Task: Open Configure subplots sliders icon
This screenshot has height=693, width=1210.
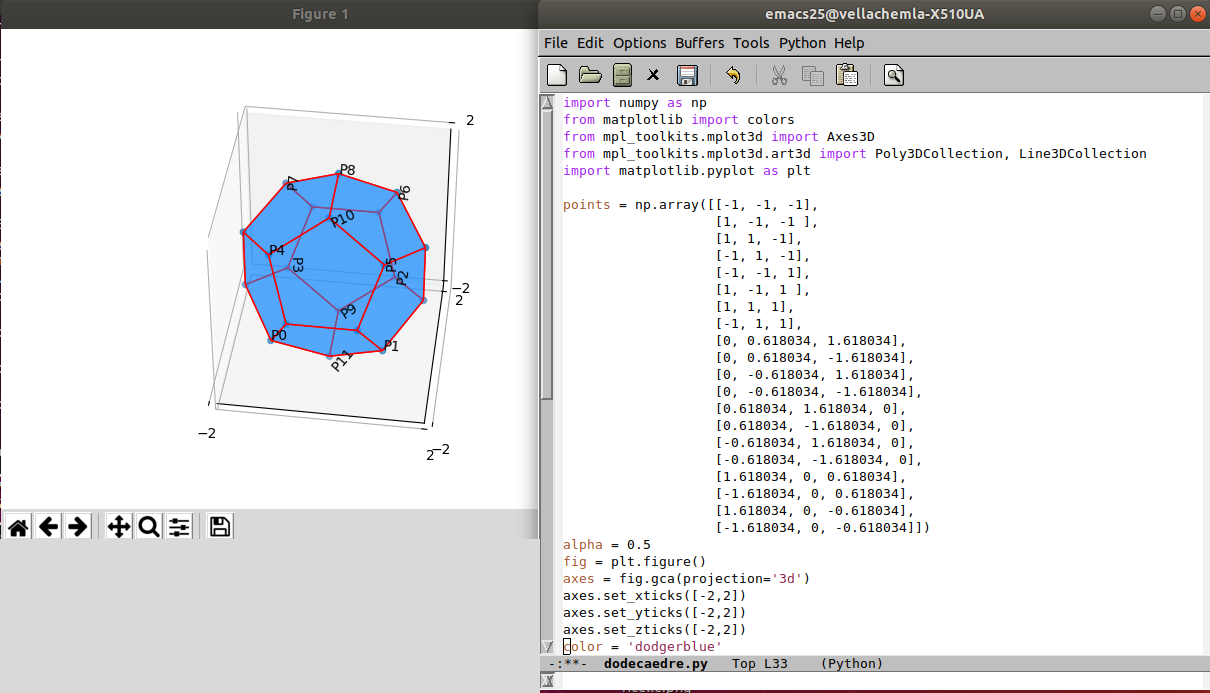Action: (x=179, y=526)
